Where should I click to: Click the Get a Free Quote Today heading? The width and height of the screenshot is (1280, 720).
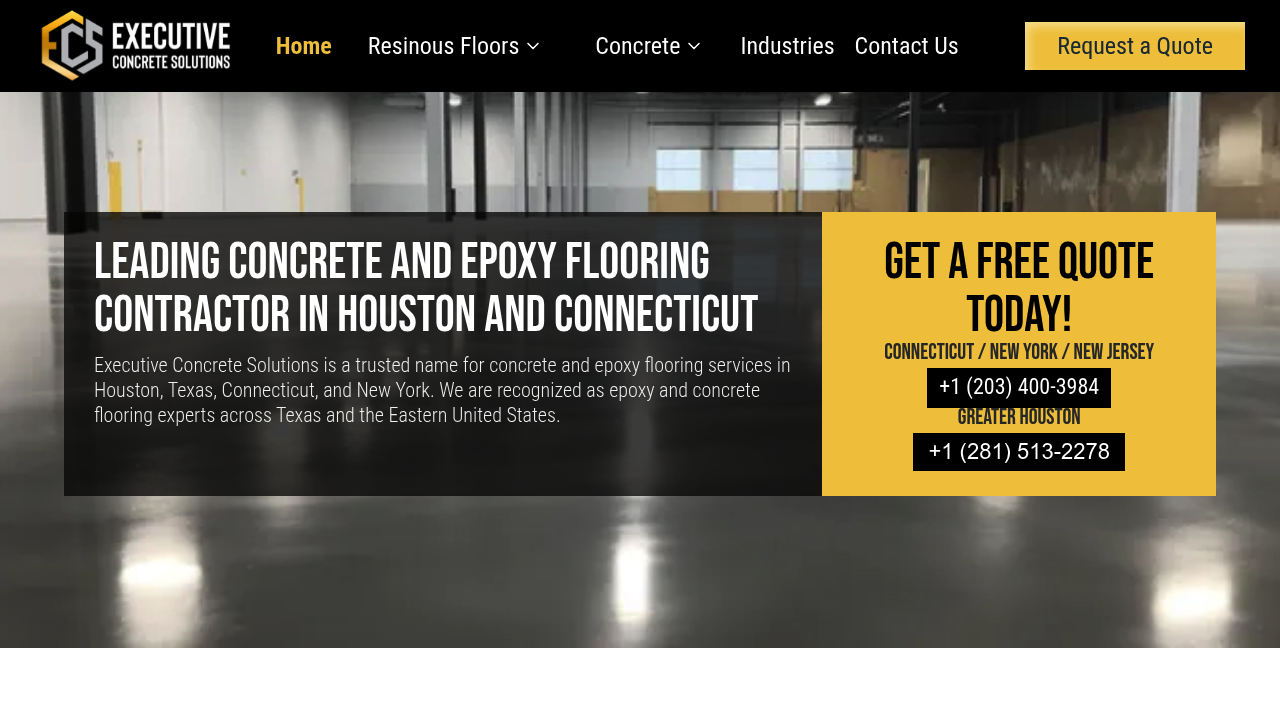point(1019,288)
